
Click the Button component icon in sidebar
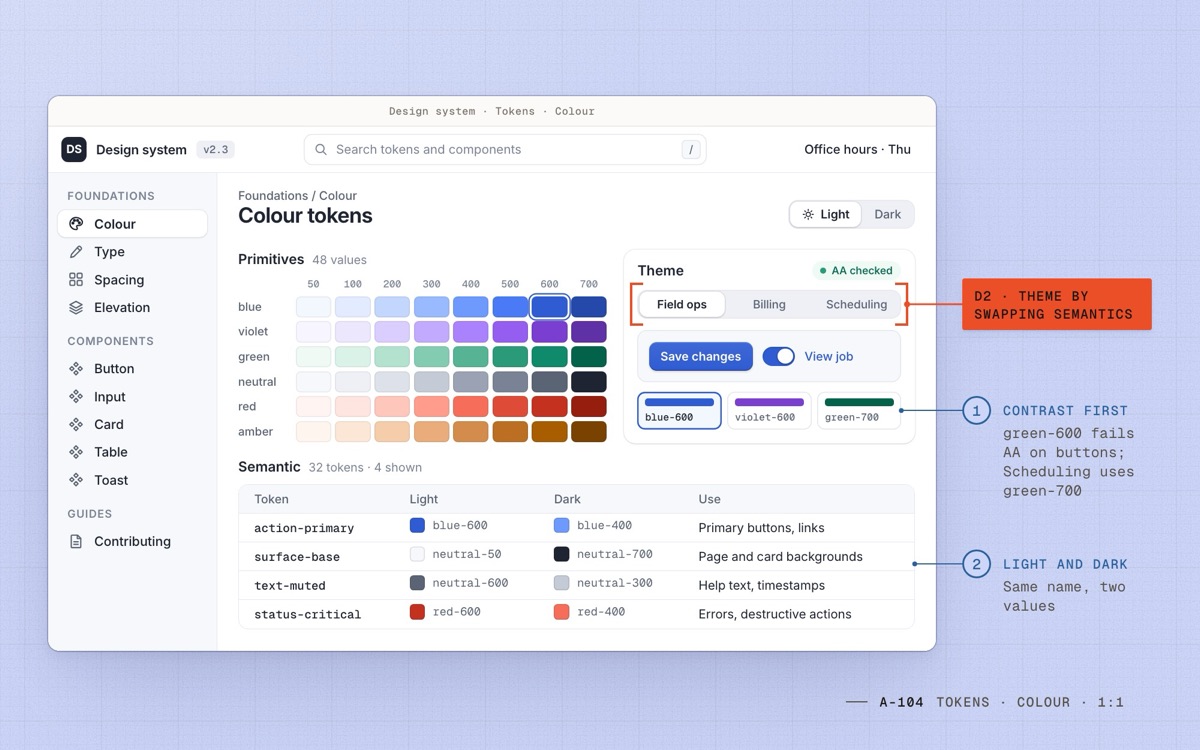pyautogui.click(x=76, y=369)
